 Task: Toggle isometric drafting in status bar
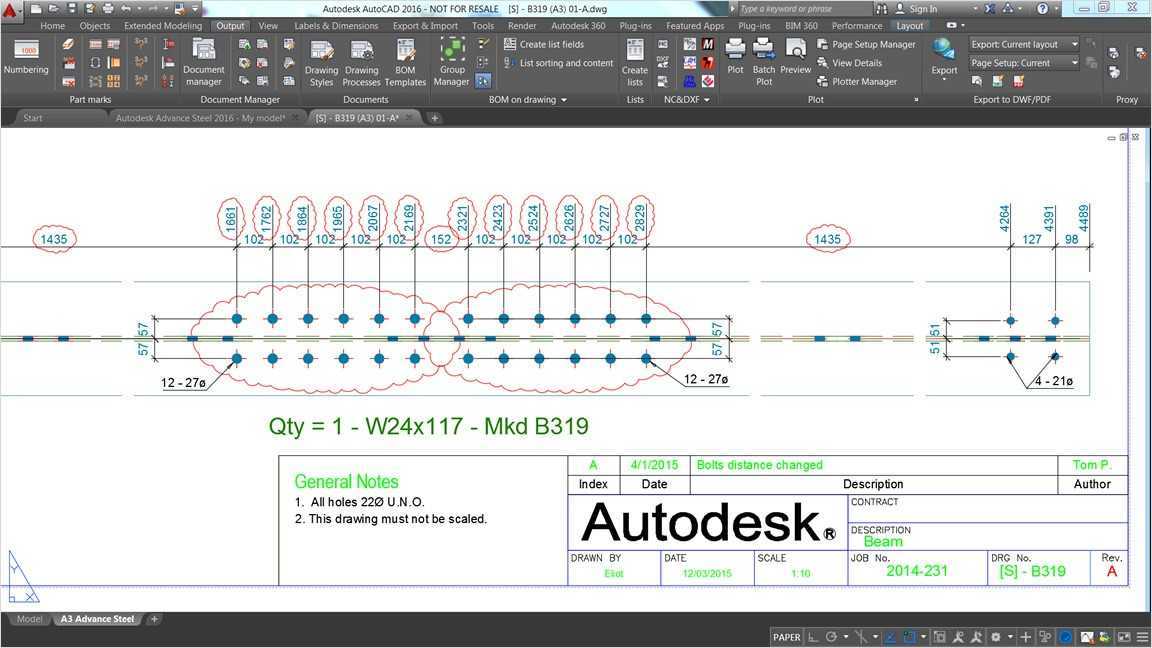coord(860,637)
